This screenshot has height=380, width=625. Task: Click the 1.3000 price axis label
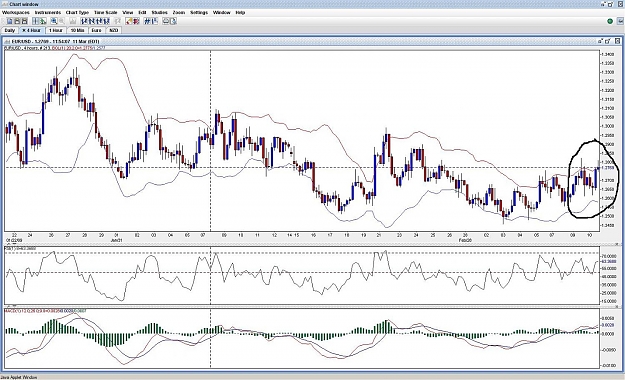coord(608,126)
